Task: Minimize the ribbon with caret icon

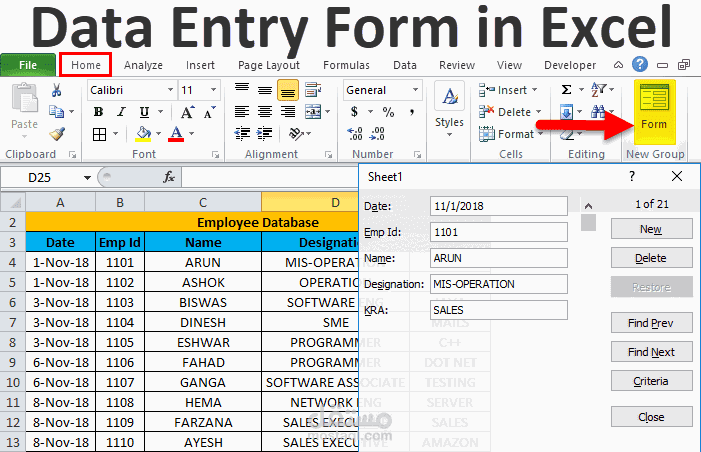Action: [618, 65]
